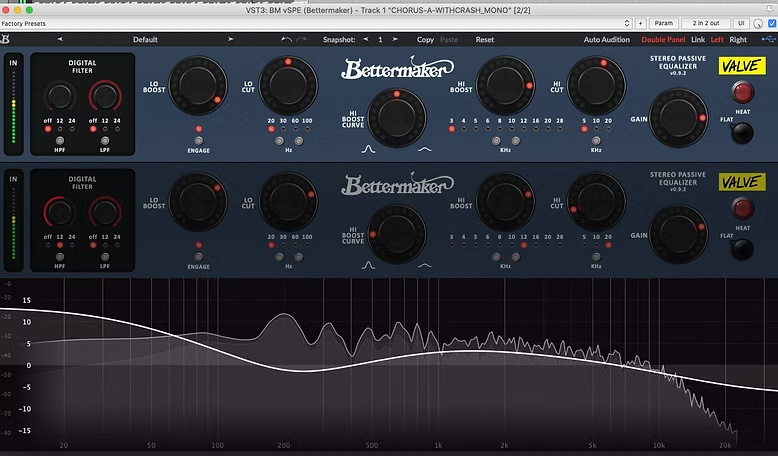The width and height of the screenshot is (778, 456).
Task: Click bottom panel left Hz step button
Action: (x=279, y=257)
